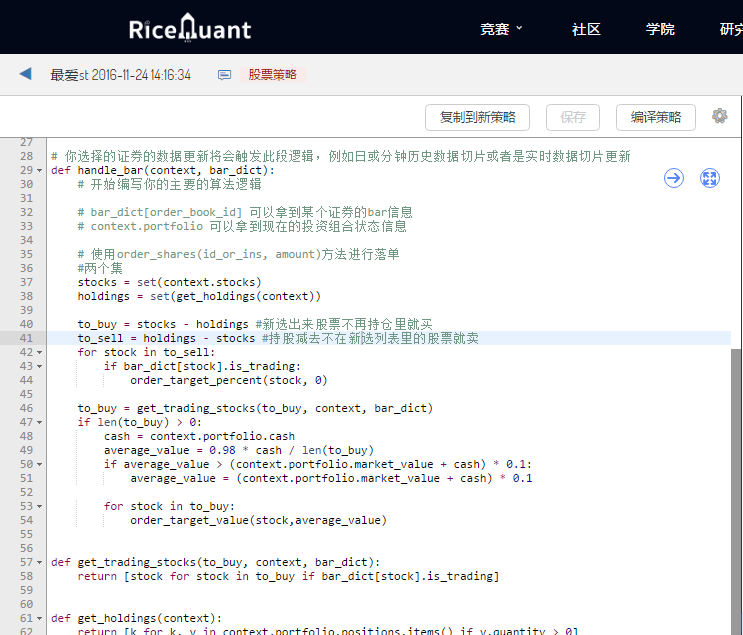Open the editor settings gear
Image resolution: width=743 pixels, height=635 pixels.
[x=719, y=116]
